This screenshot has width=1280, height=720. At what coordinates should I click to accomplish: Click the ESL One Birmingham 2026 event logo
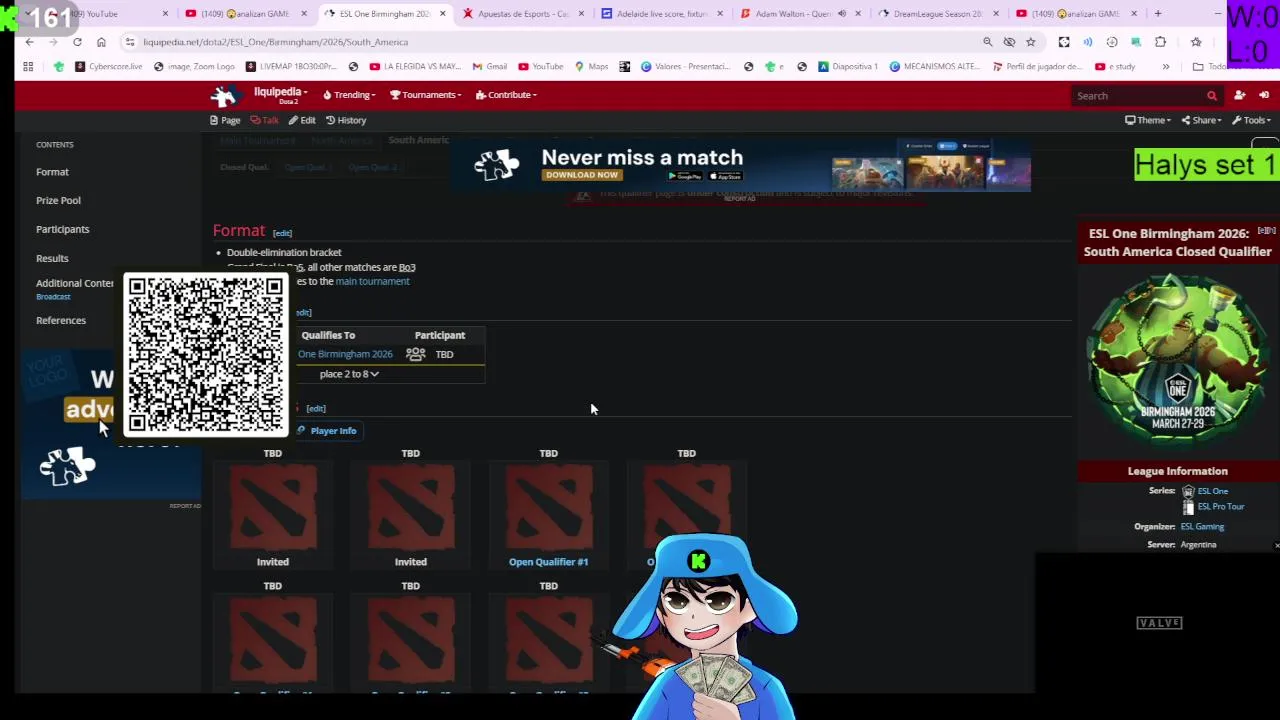point(1177,360)
